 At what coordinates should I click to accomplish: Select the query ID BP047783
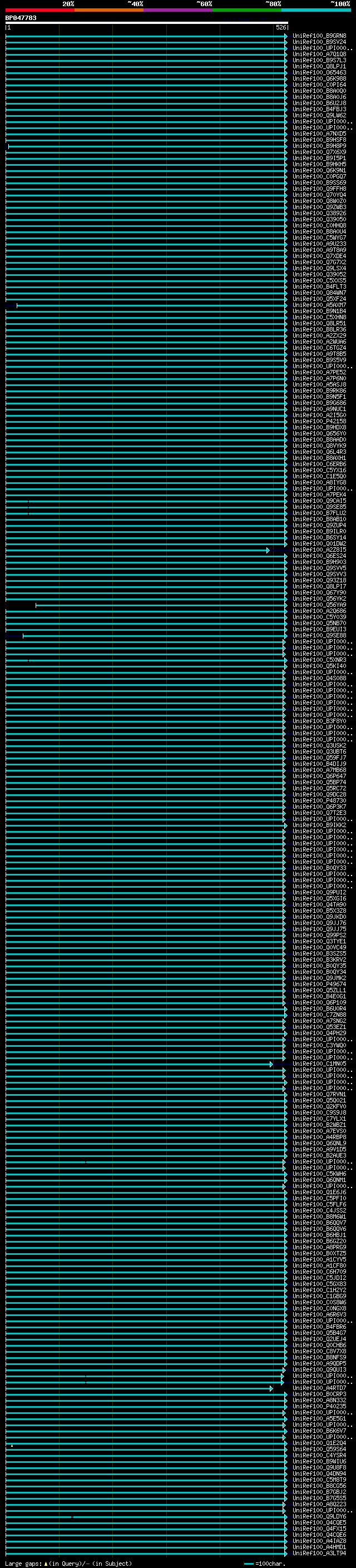(21, 18)
